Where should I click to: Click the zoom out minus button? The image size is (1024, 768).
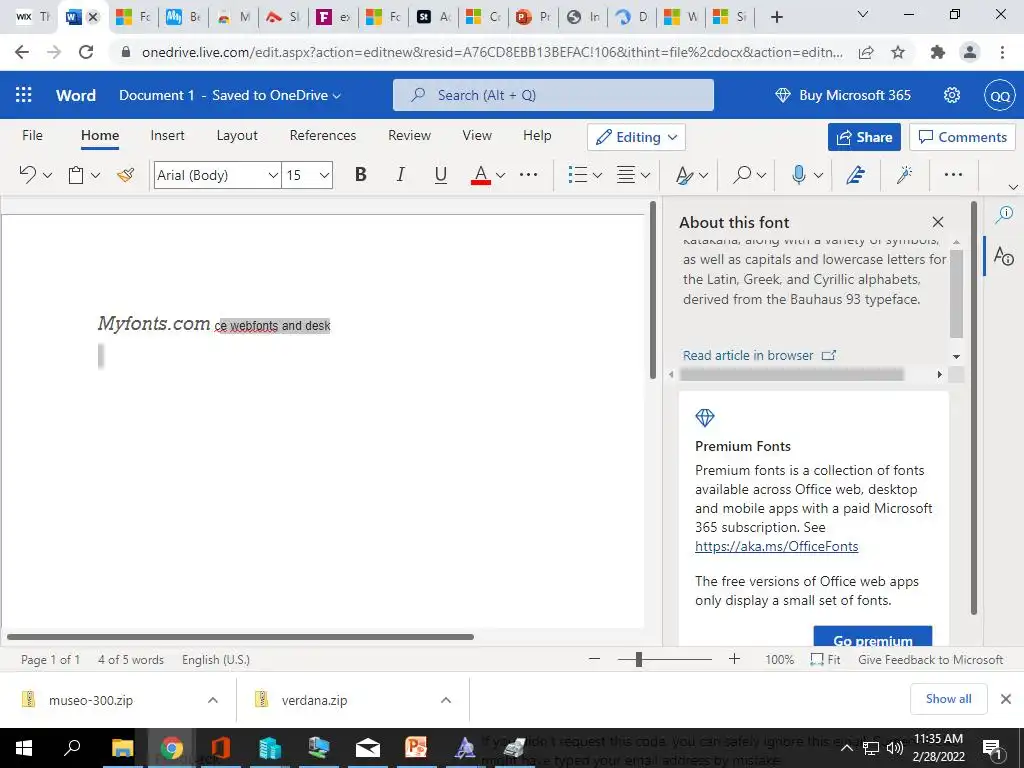coord(594,659)
